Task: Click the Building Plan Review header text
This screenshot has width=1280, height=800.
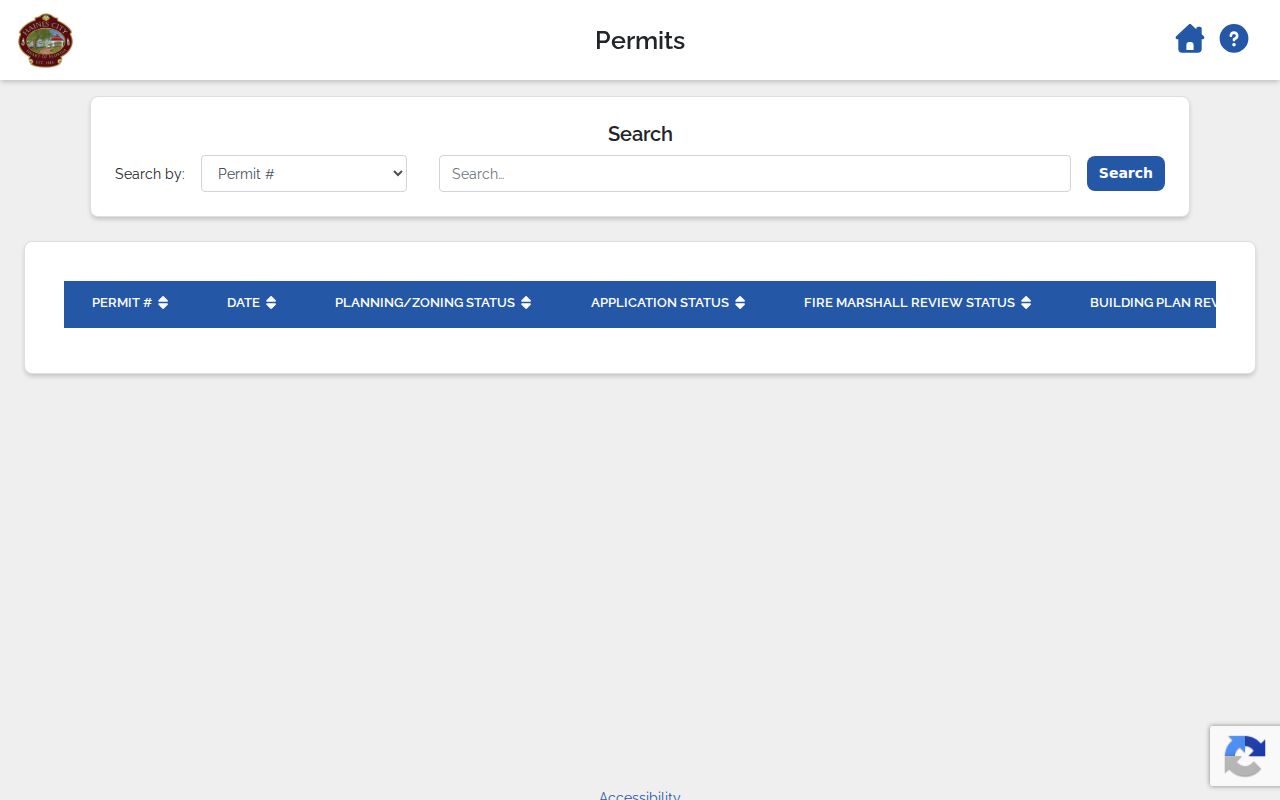Action: 1153,303
